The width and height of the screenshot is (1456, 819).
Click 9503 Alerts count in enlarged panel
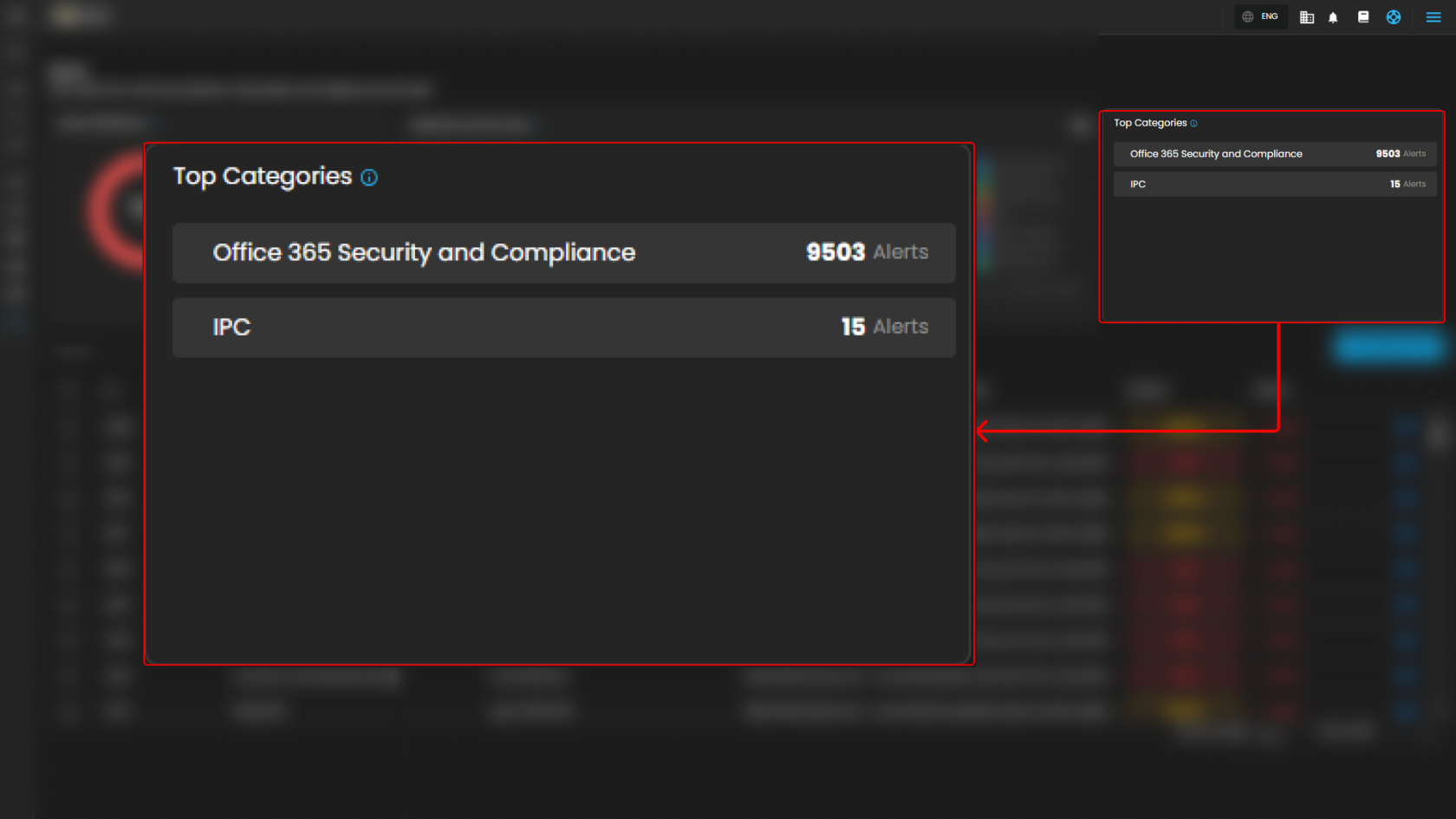coord(867,252)
